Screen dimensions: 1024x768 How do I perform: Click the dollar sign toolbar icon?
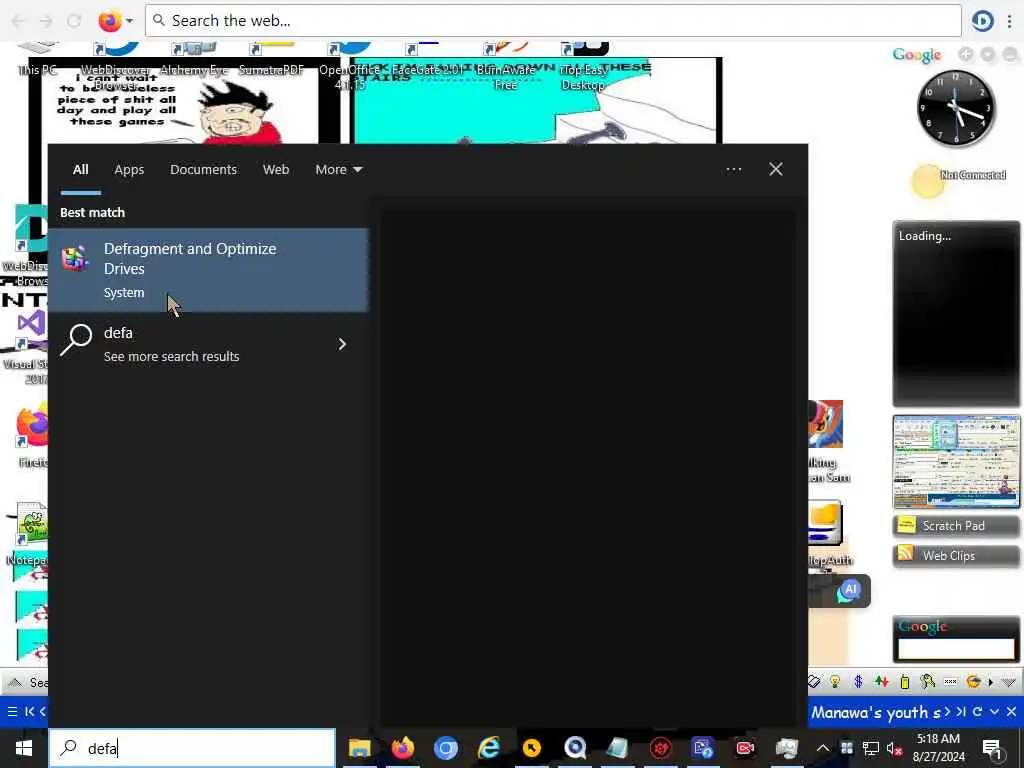click(x=858, y=682)
